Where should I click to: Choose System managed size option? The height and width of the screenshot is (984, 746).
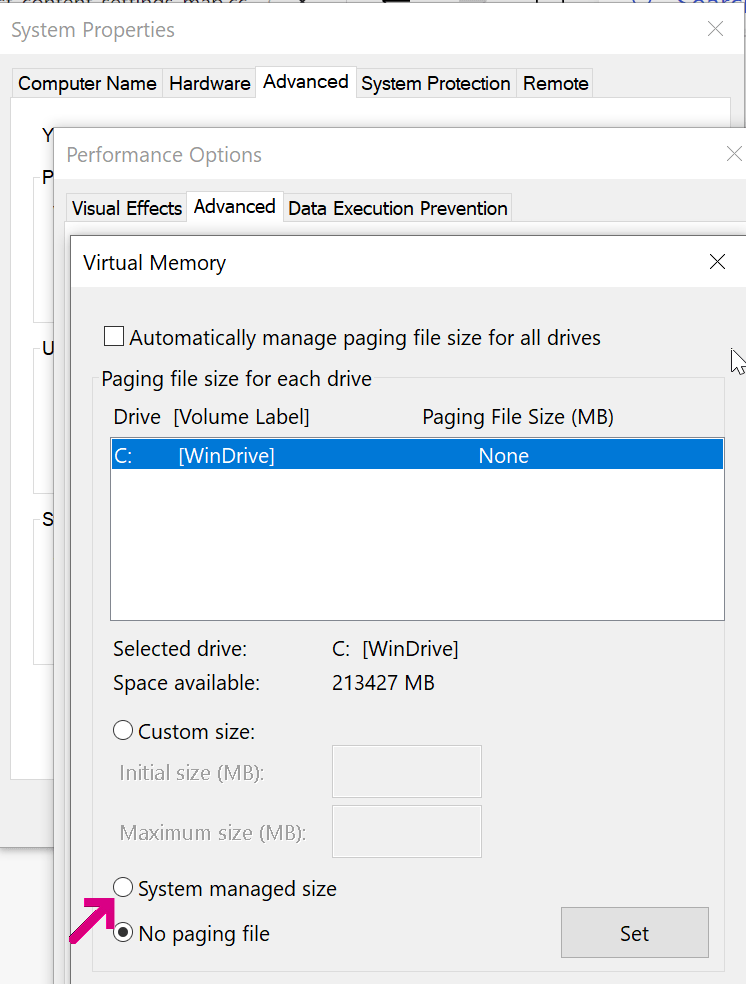click(x=123, y=887)
